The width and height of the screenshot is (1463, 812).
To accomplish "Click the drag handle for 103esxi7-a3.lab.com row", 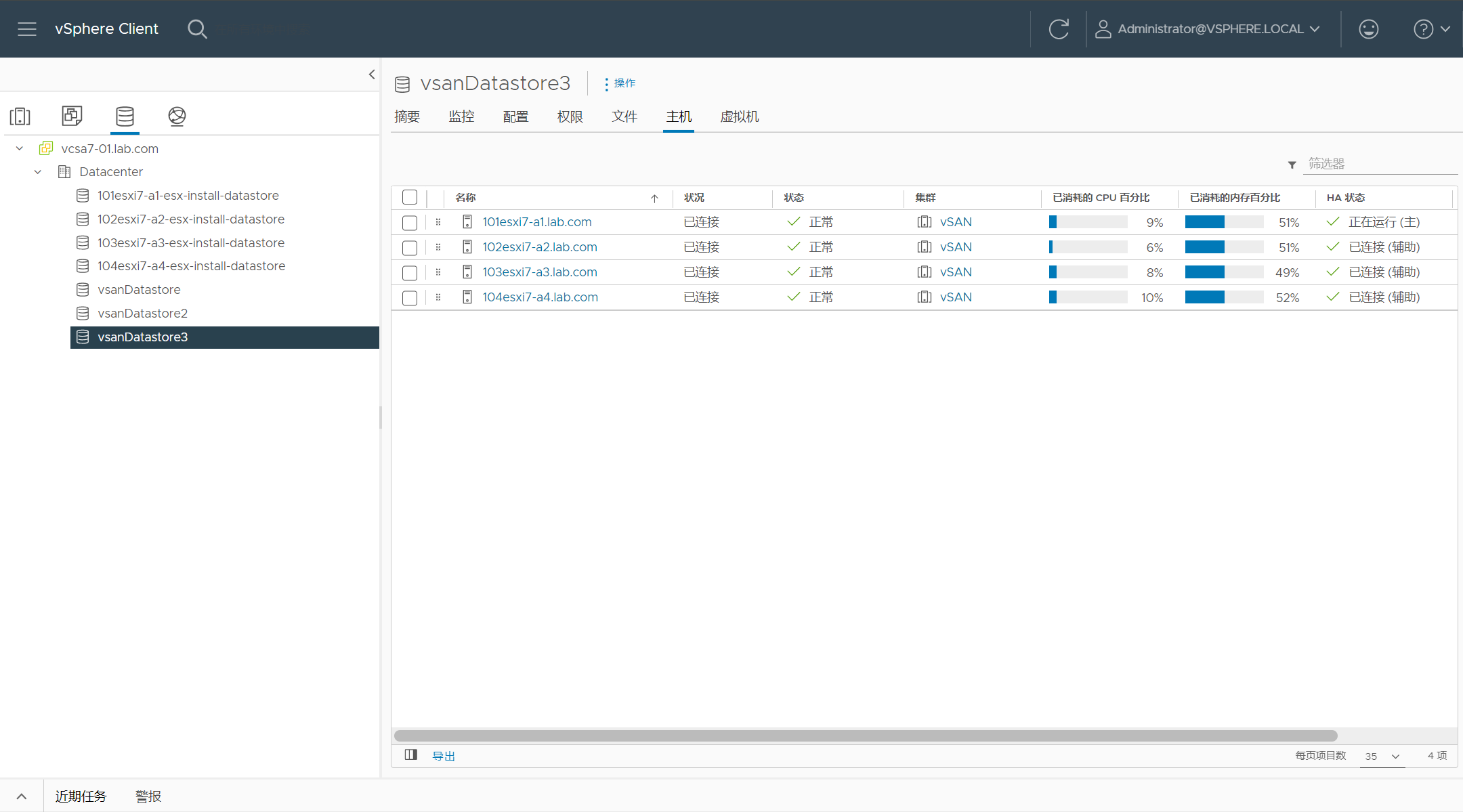I will [x=438, y=272].
